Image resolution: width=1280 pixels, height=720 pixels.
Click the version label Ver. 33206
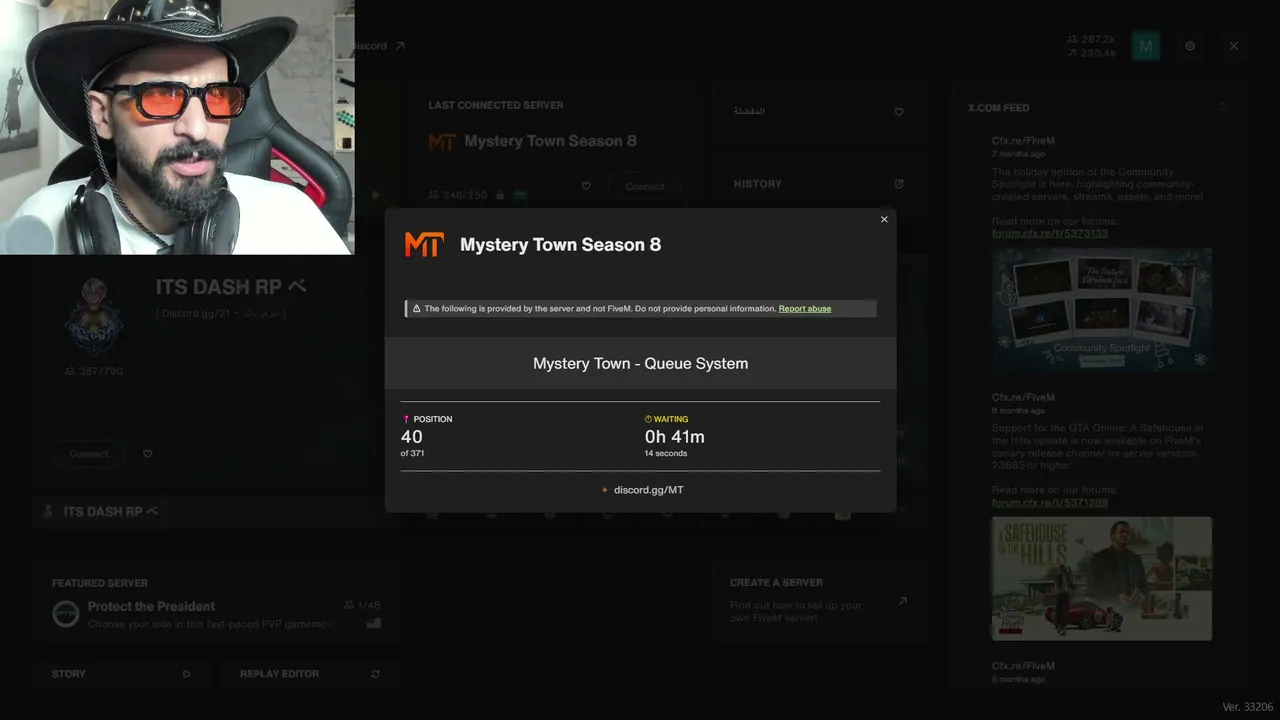click(x=1248, y=707)
